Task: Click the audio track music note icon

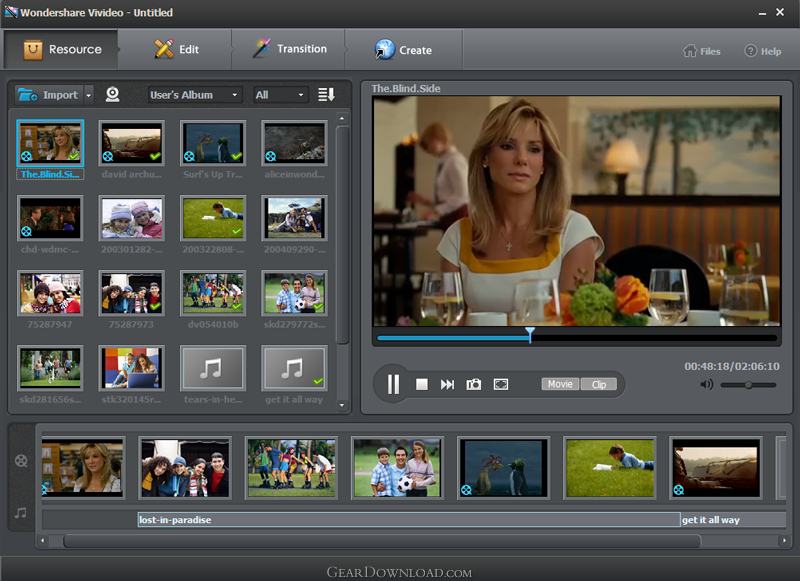Action: coord(21,513)
